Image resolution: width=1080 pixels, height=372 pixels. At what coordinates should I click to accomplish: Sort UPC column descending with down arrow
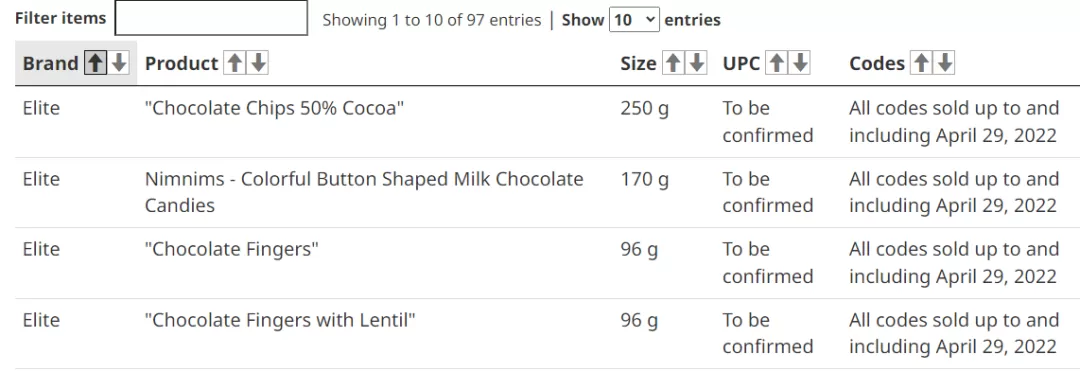[x=800, y=63]
